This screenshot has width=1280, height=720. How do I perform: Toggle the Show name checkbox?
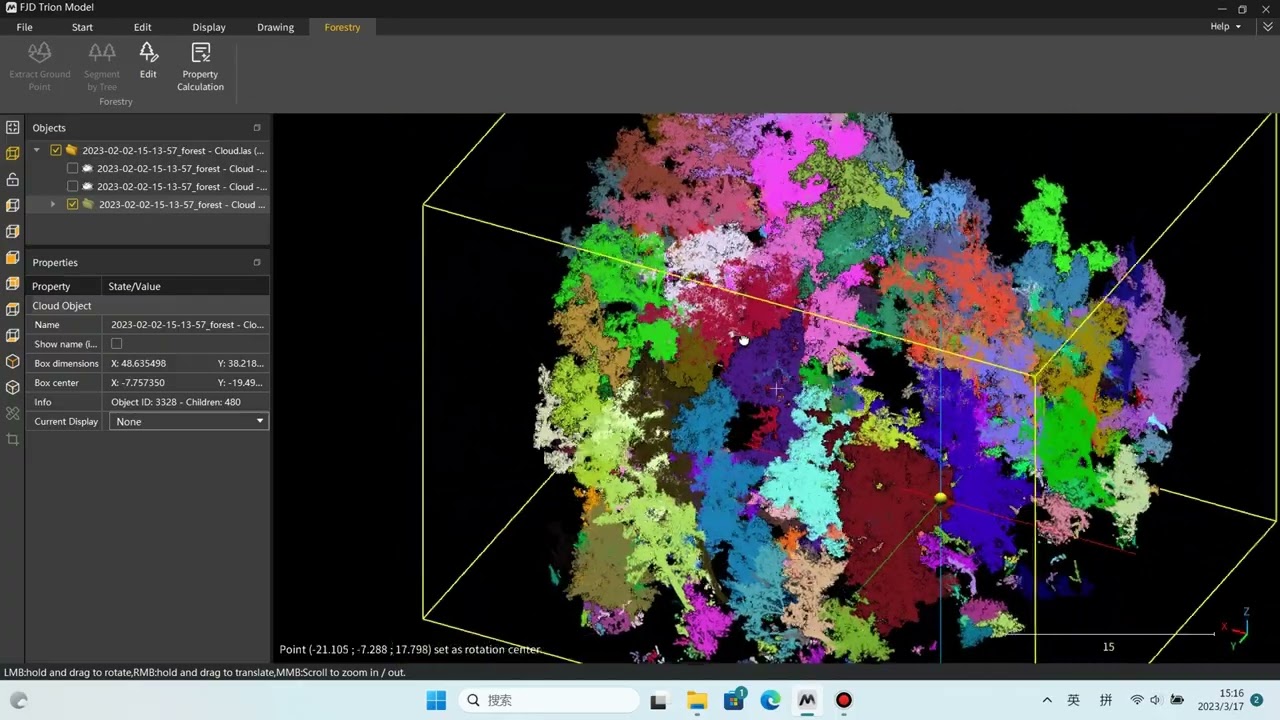116,344
